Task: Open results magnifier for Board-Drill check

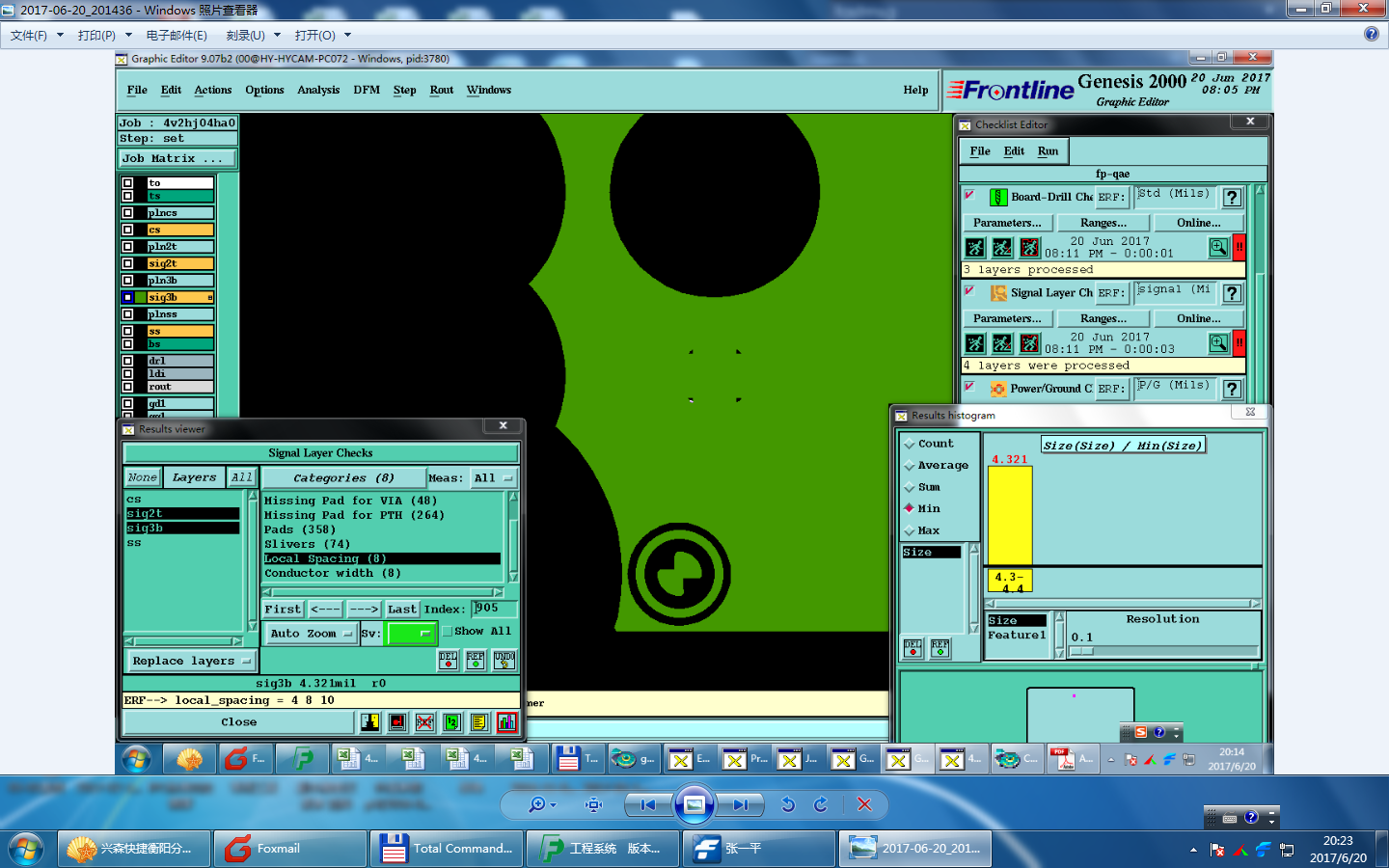Action: pyautogui.click(x=1219, y=248)
